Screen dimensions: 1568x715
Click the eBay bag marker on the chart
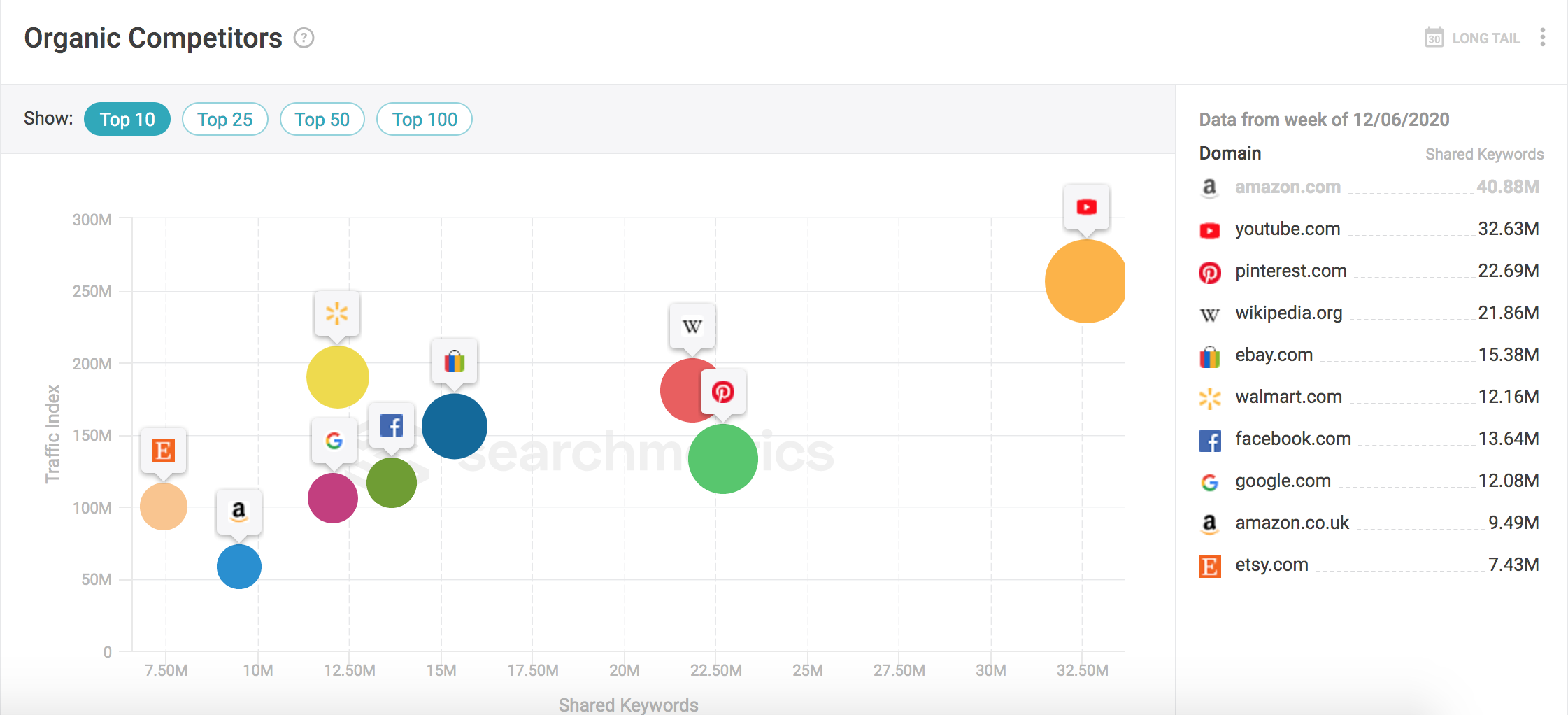pyautogui.click(x=455, y=361)
